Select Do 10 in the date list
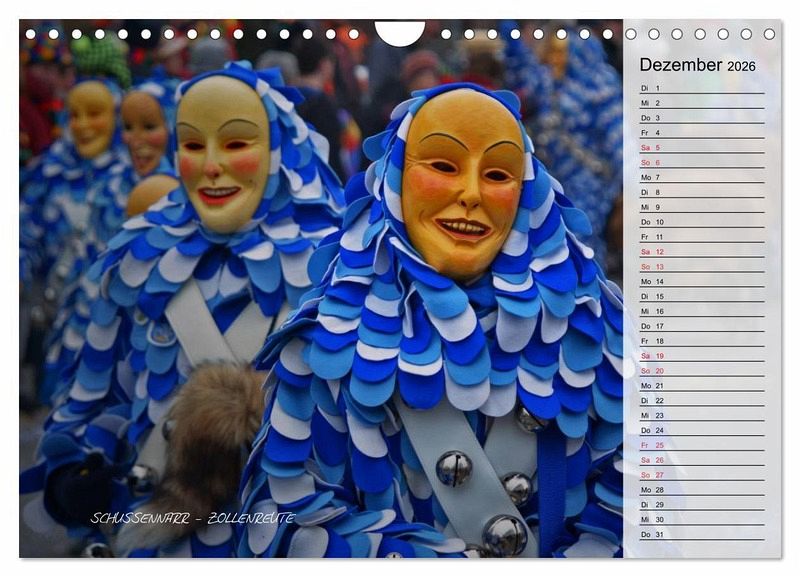This screenshot has width=800, height=577. coord(700,222)
